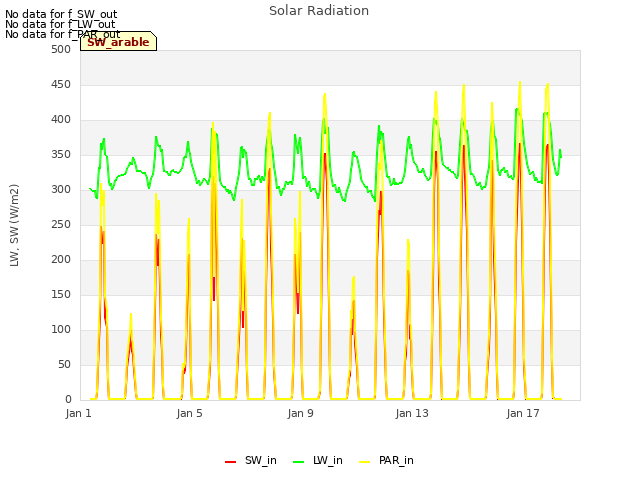Click the 300 y-axis tick label
Viewport: 640px width, 480px height.
[x=61, y=189]
